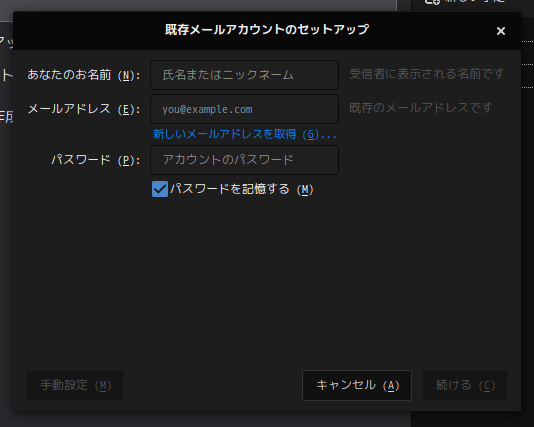534x427 pixels.
Task: Click the メールアドレス (E) label
Action: (84, 109)
